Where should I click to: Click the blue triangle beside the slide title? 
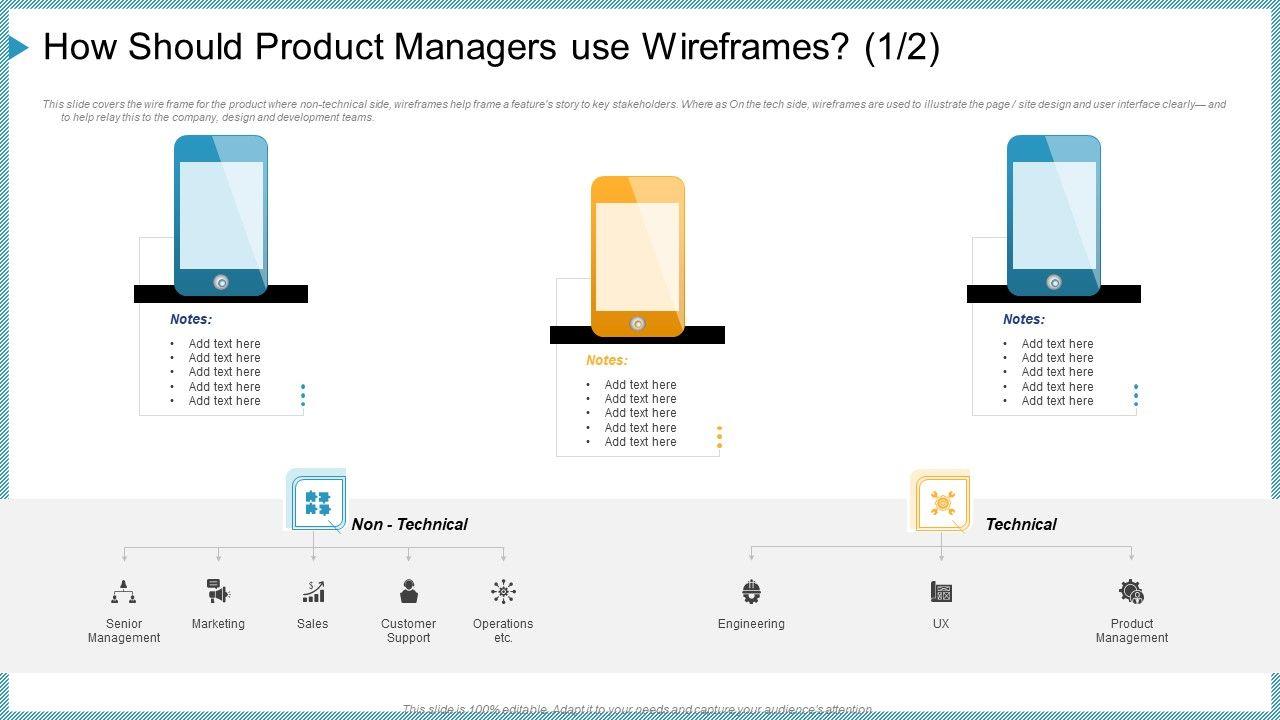pyautogui.click(x=19, y=47)
